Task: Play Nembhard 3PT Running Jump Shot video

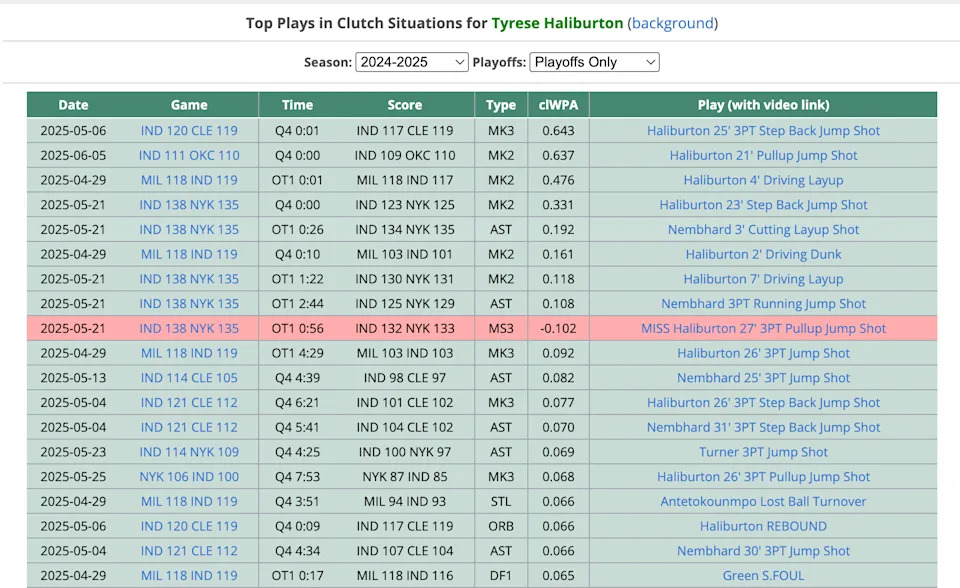Action: [763, 304]
